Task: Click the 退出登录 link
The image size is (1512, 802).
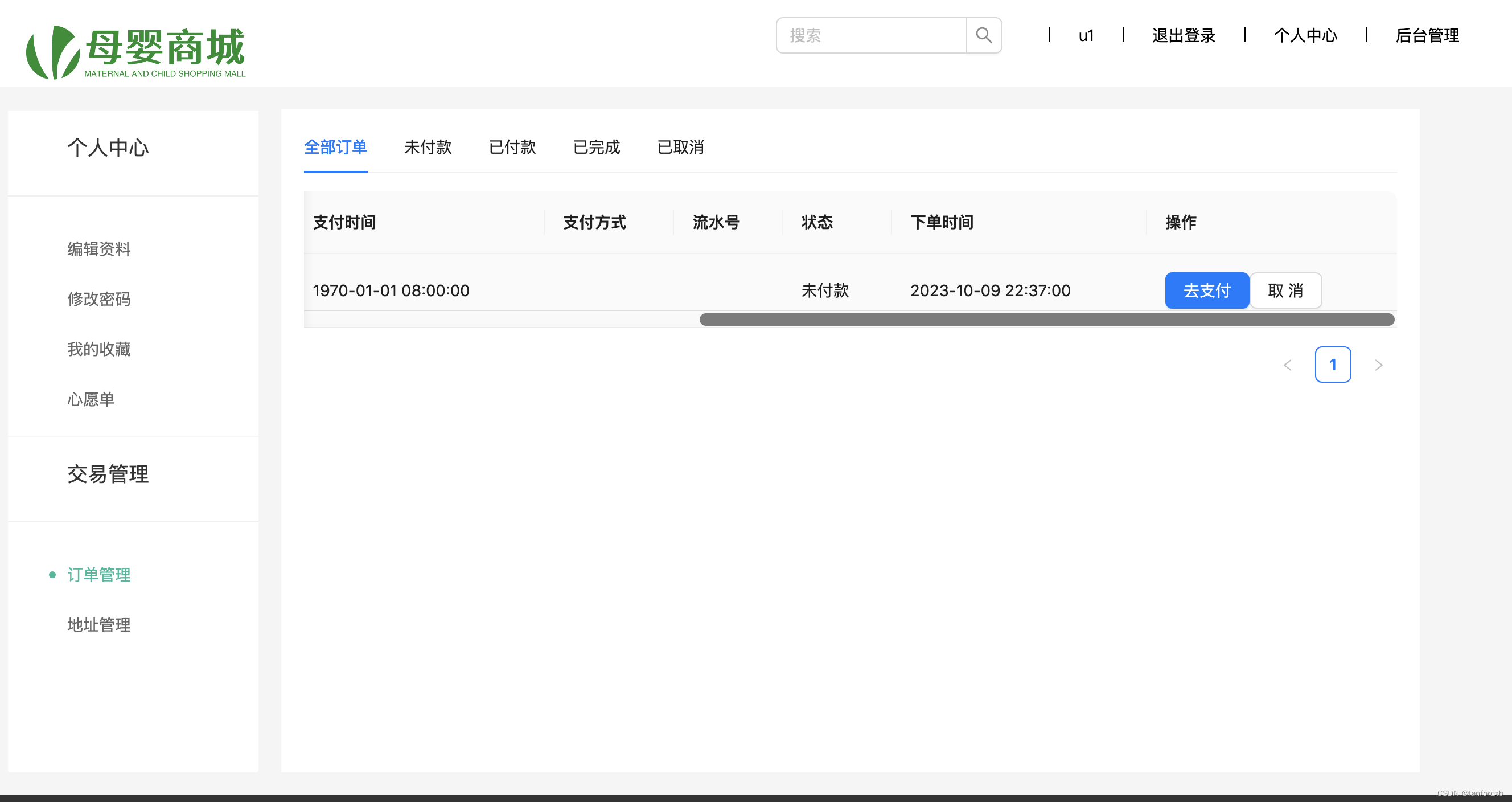Action: (1184, 36)
